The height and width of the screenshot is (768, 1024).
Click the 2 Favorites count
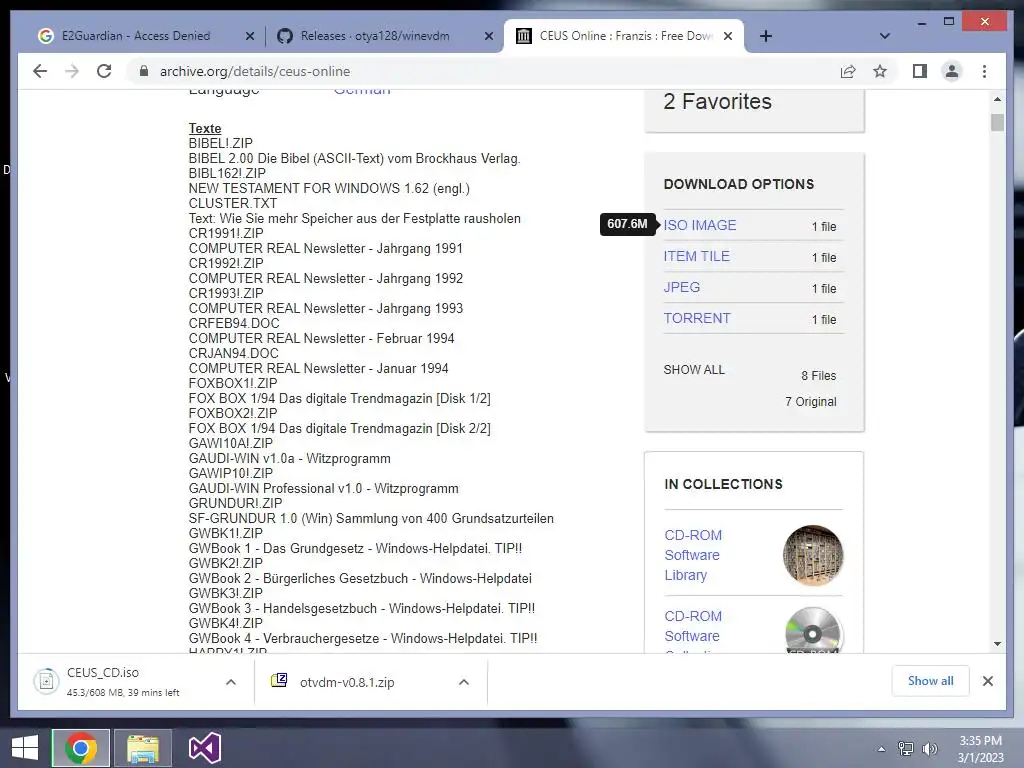tap(717, 102)
